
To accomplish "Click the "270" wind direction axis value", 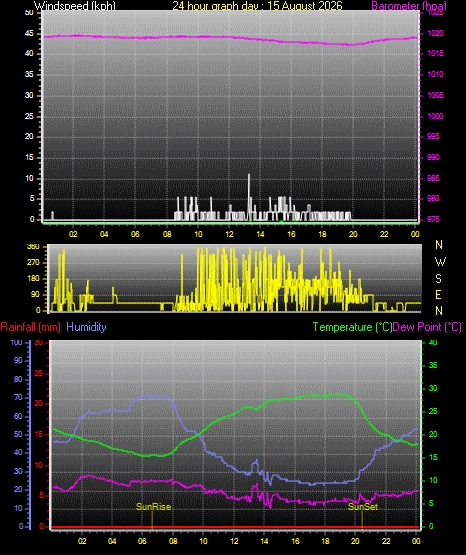I will [x=33, y=263].
